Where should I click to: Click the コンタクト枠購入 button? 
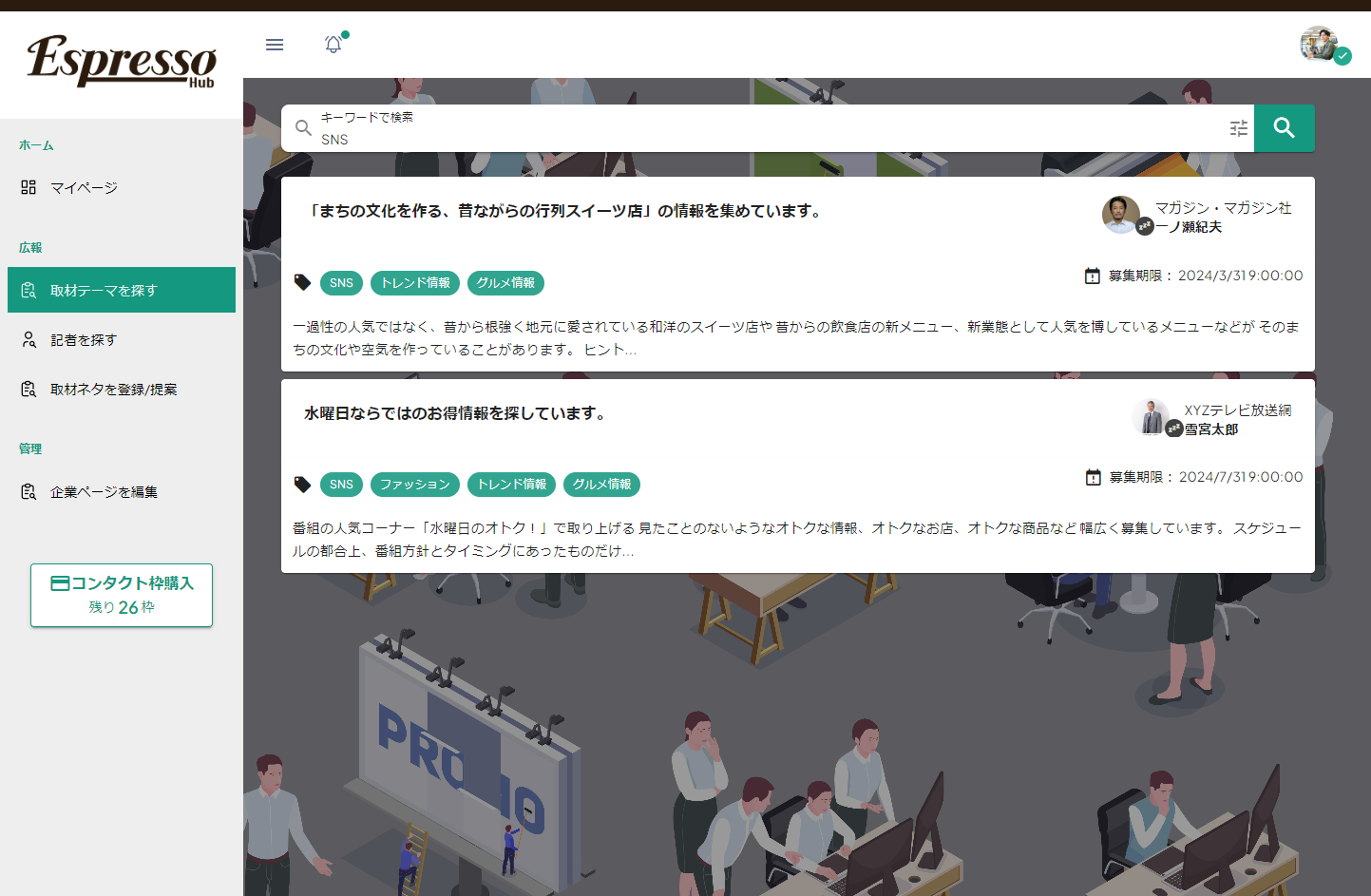[121, 595]
